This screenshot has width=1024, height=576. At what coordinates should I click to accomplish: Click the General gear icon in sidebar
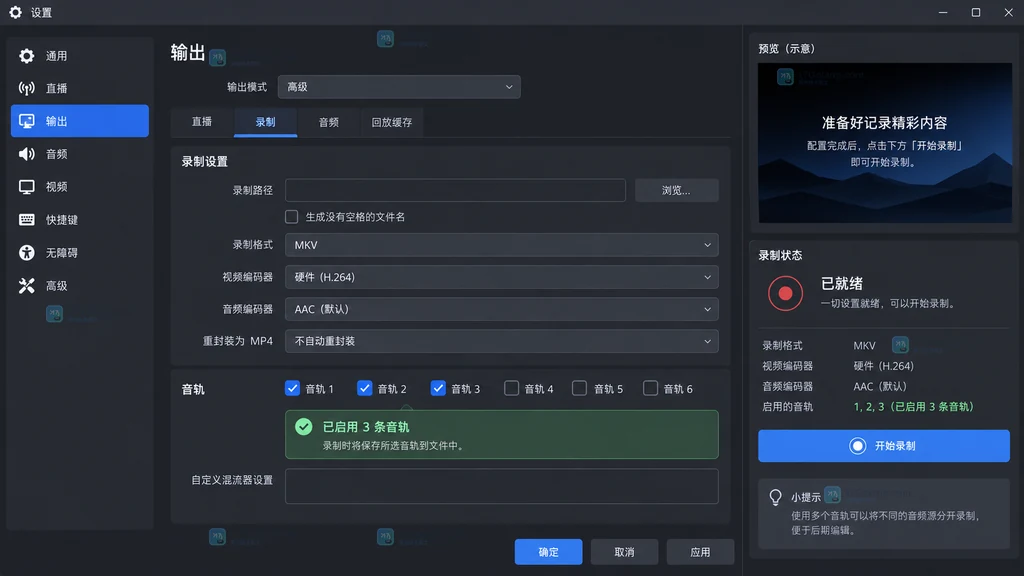tap(27, 56)
